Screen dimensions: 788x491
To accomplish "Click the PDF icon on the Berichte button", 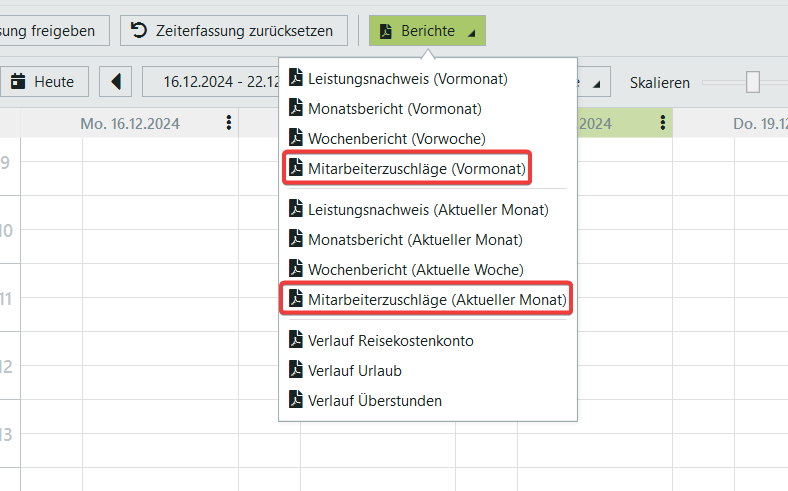I will pos(384,31).
